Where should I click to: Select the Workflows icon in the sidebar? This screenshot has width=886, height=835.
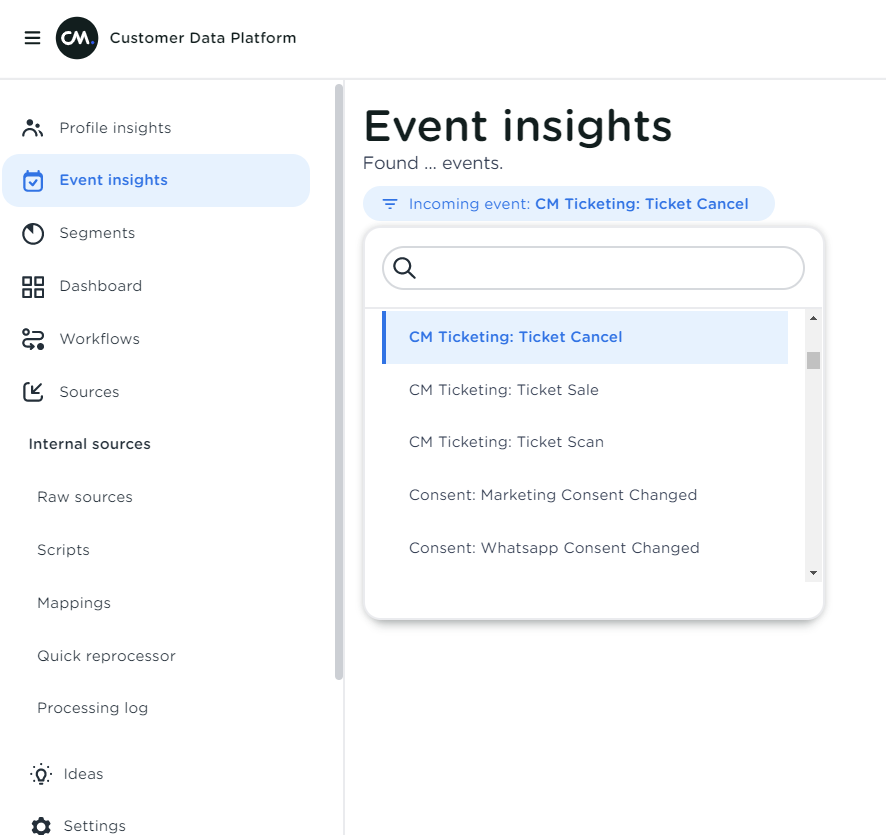click(x=33, y=338)
